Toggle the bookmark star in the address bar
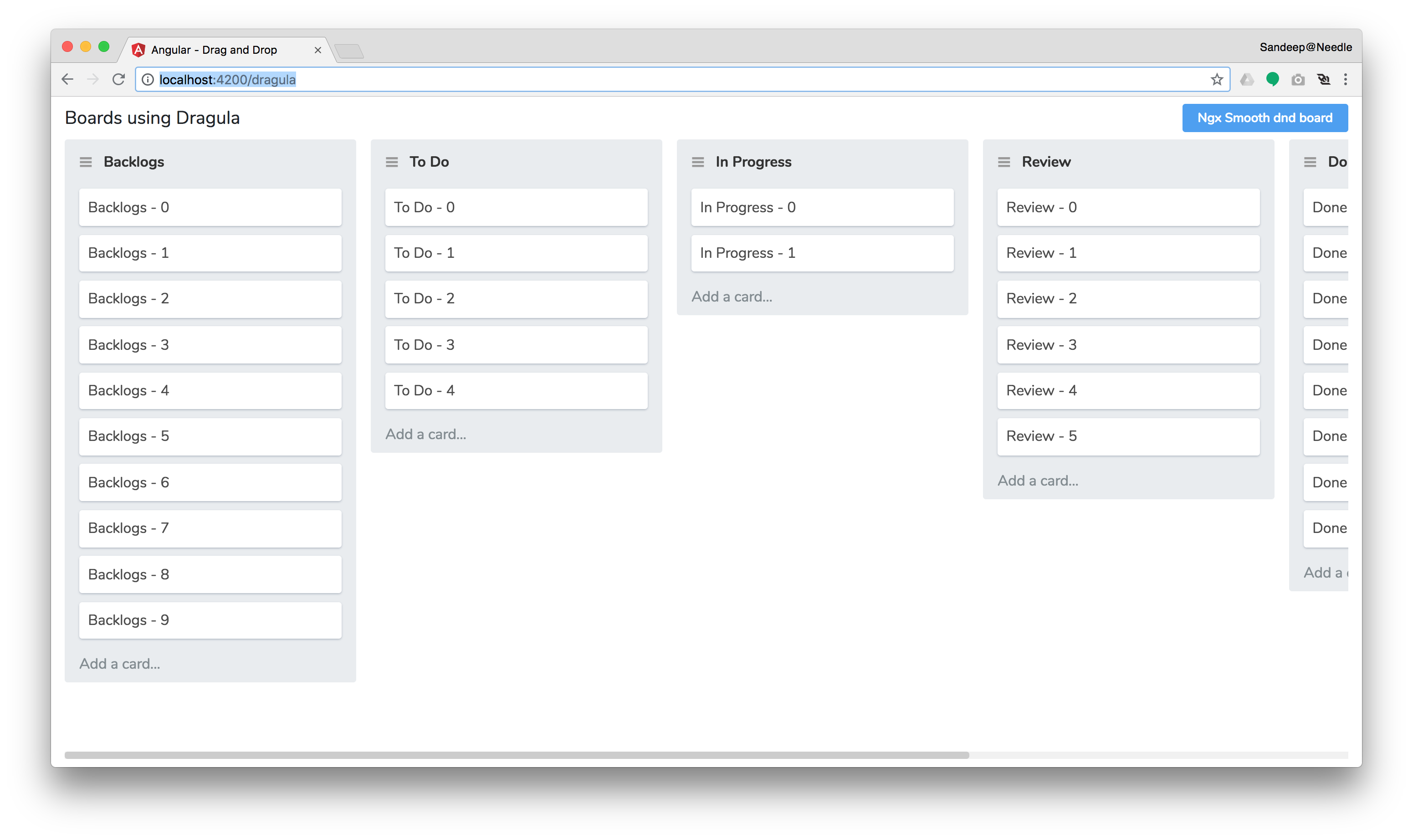The width and height of the screenshot is (1413, 840). pyautogui.click(x=1216, y=79)
